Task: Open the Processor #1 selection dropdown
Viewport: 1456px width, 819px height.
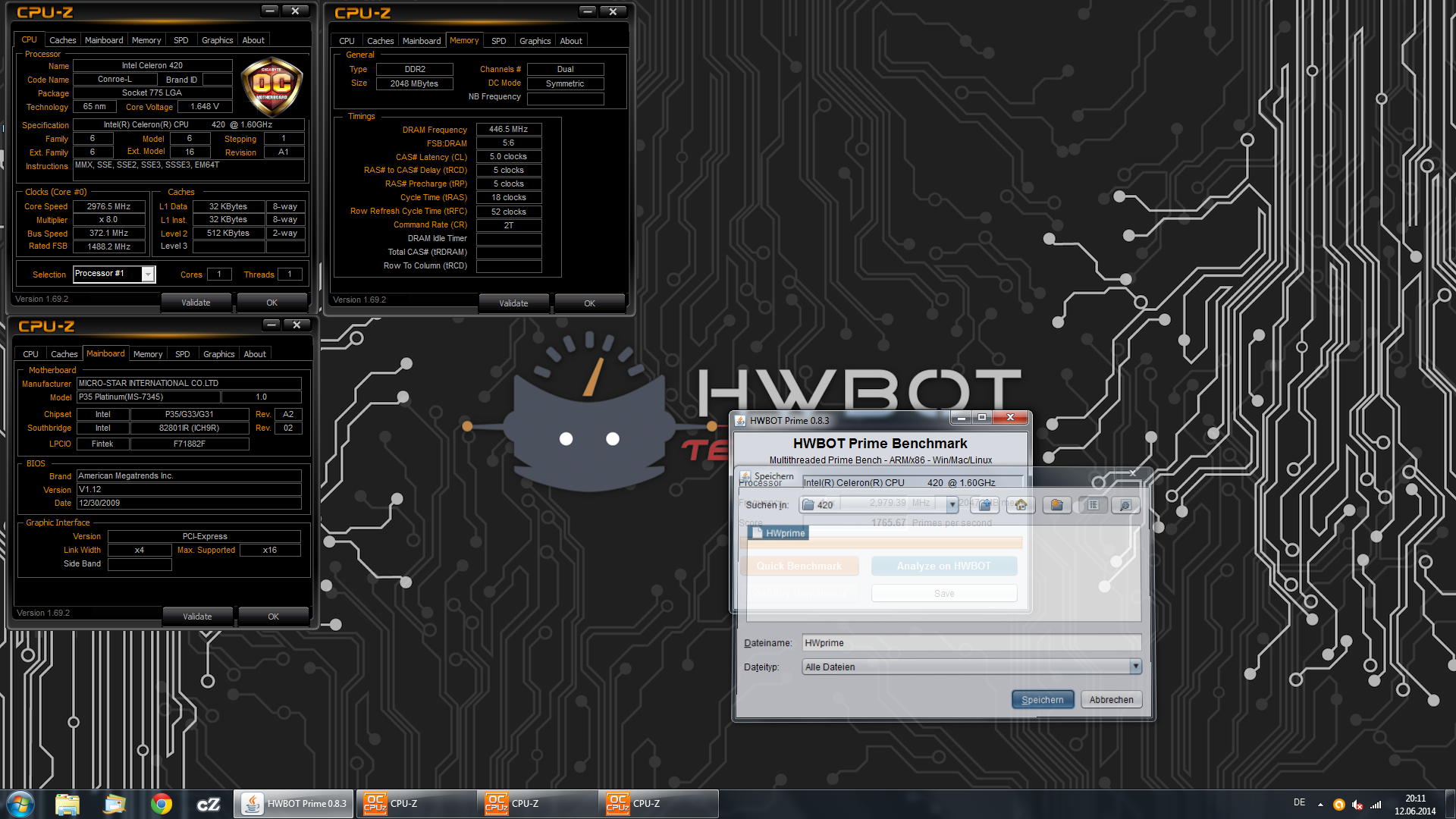Action: (148, 275)
